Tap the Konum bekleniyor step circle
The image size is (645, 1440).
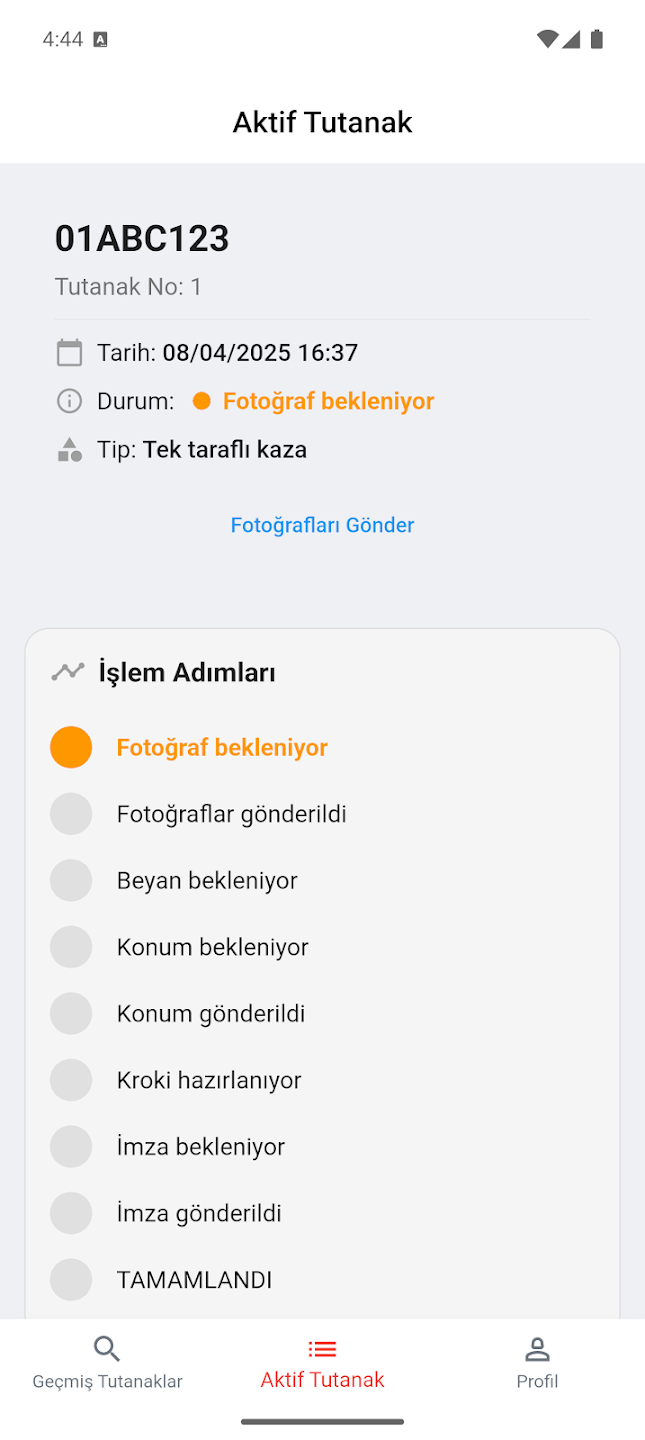(71, 947)
